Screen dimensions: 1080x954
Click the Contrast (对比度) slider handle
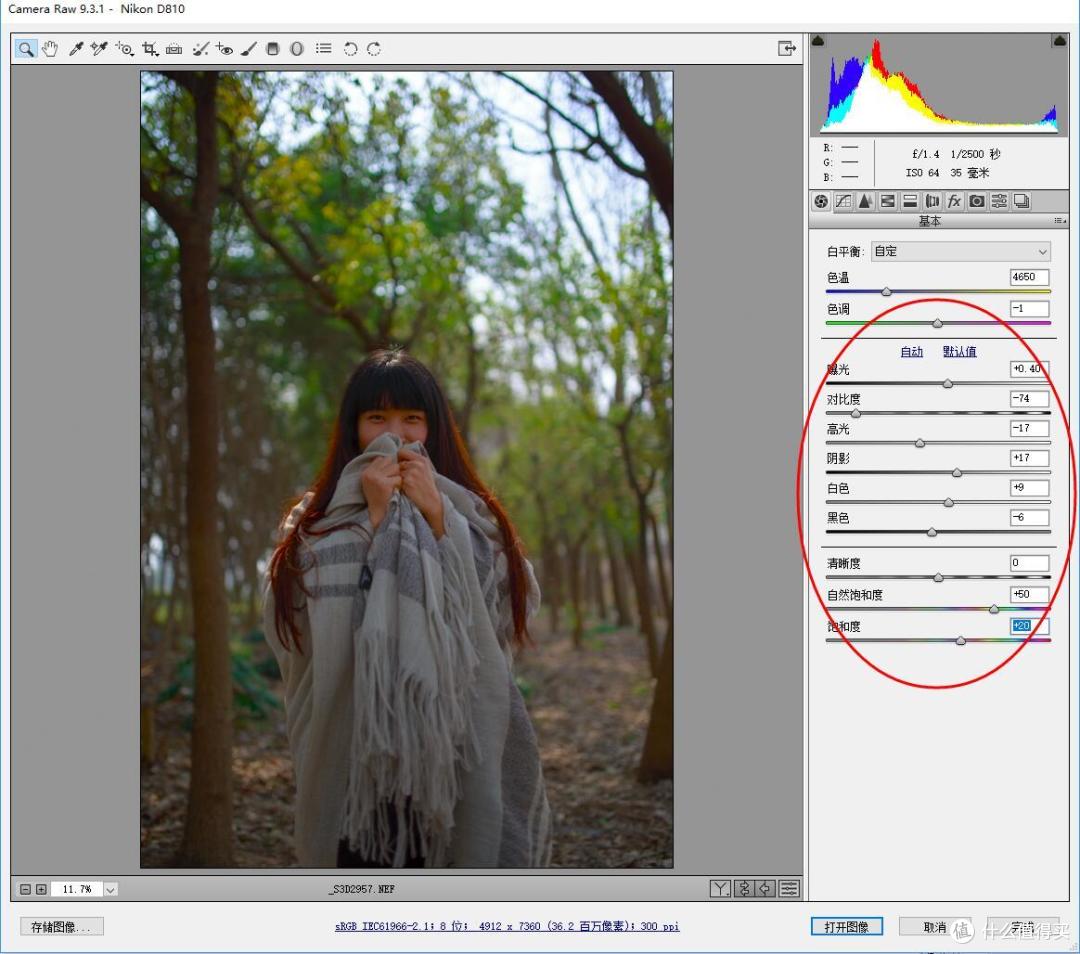[x=855, y=413]
